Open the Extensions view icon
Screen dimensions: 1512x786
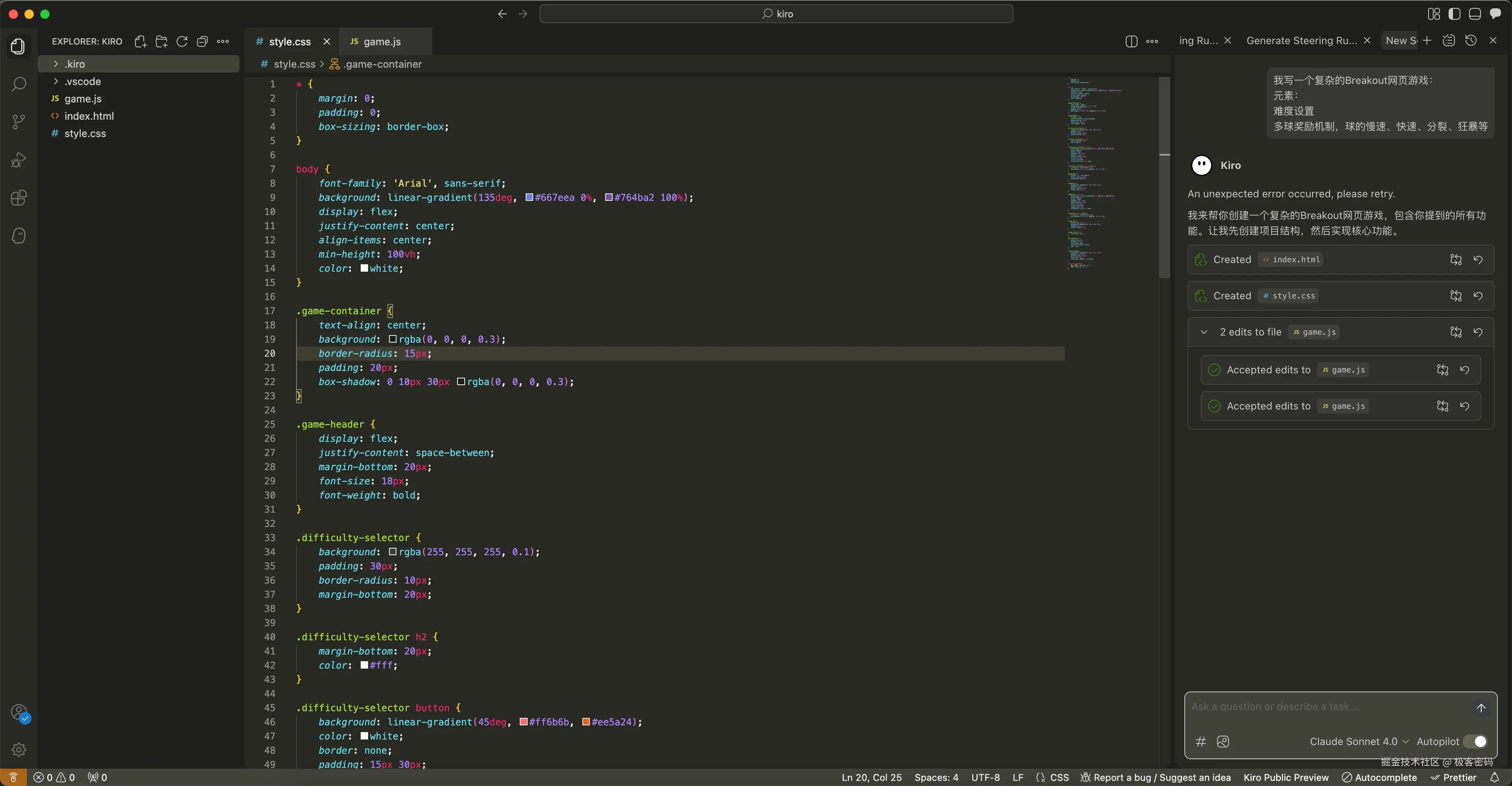point(19,198)
